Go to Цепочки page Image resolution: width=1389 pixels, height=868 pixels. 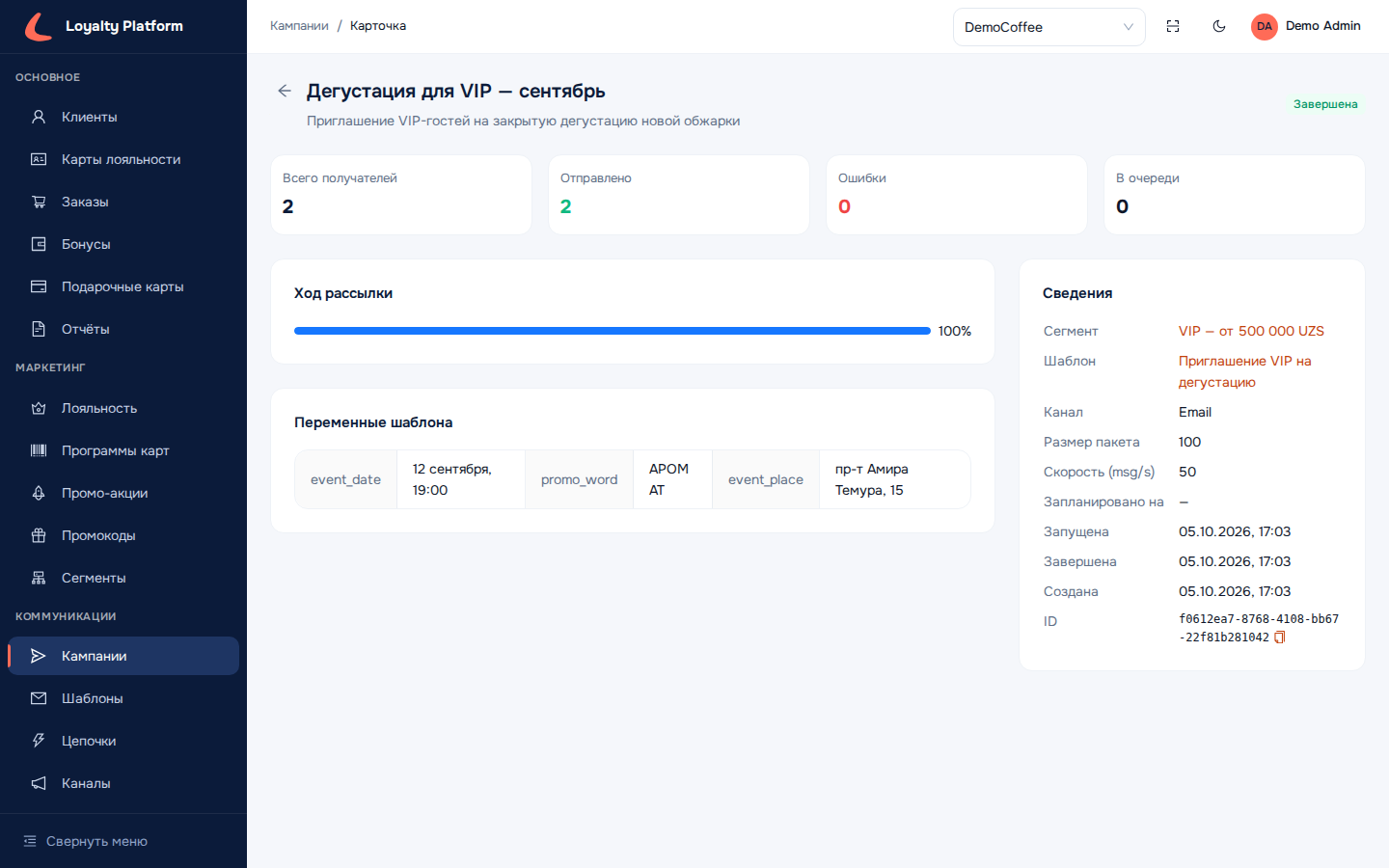pos(123,741)
